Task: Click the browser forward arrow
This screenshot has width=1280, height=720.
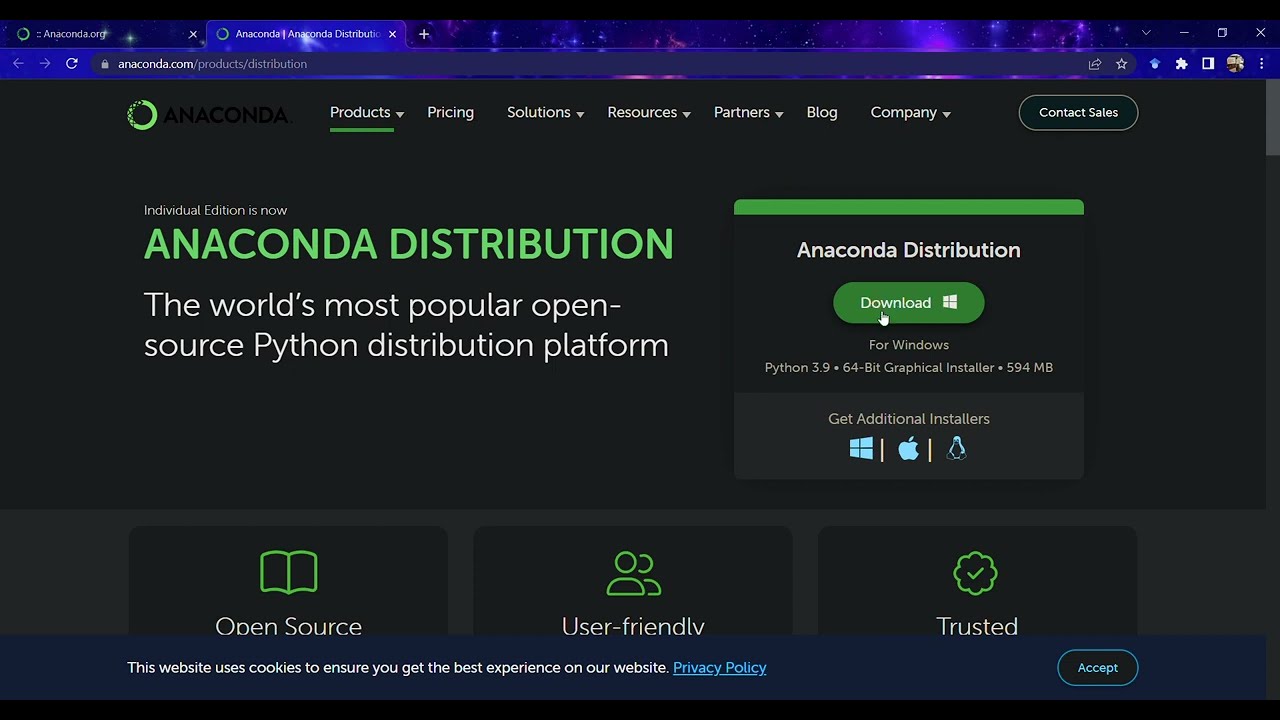Action: [x=45, y=63]
